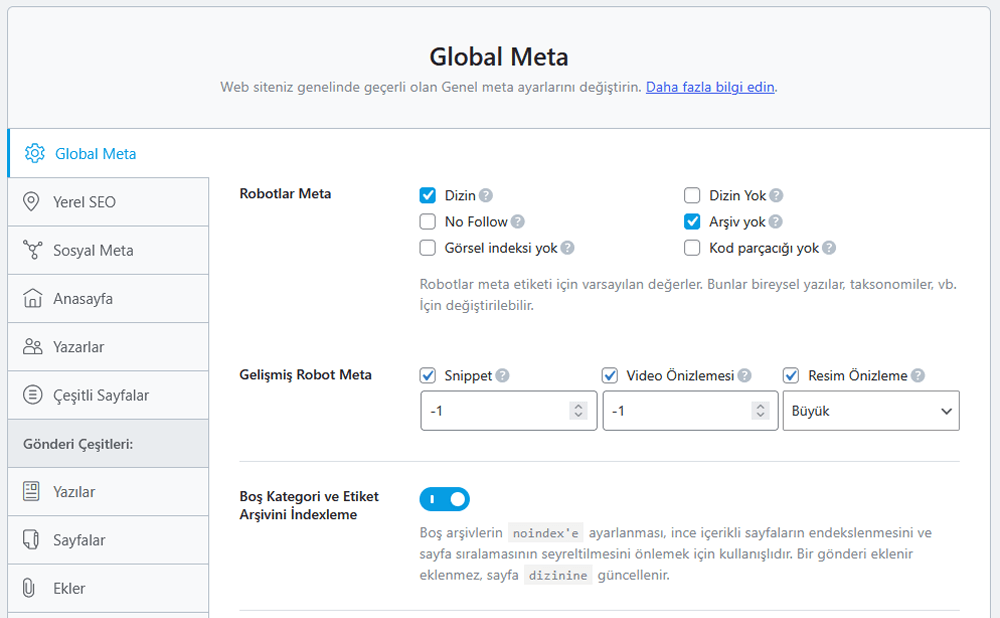Click the Yazarlar people icon

(x=32, y=346)
